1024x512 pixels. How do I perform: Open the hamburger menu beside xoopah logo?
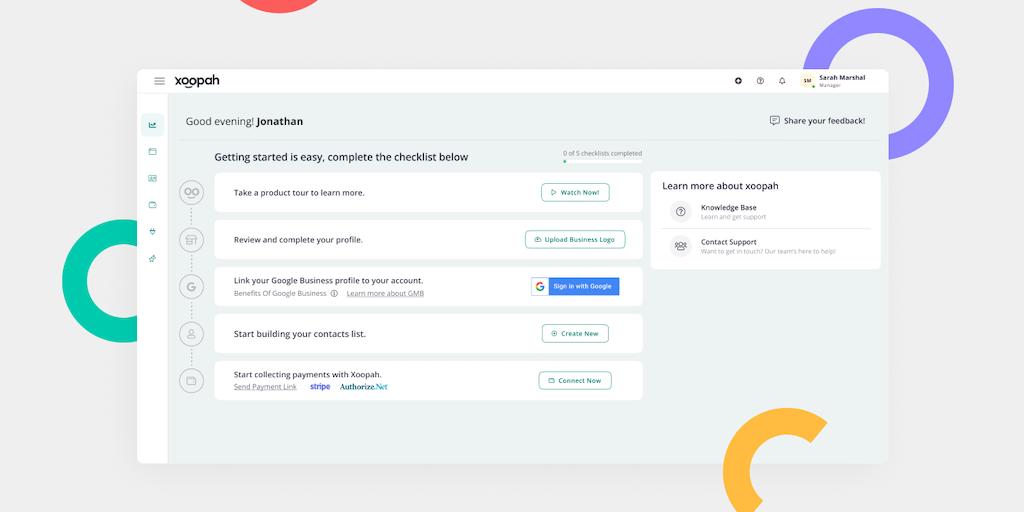159,81
